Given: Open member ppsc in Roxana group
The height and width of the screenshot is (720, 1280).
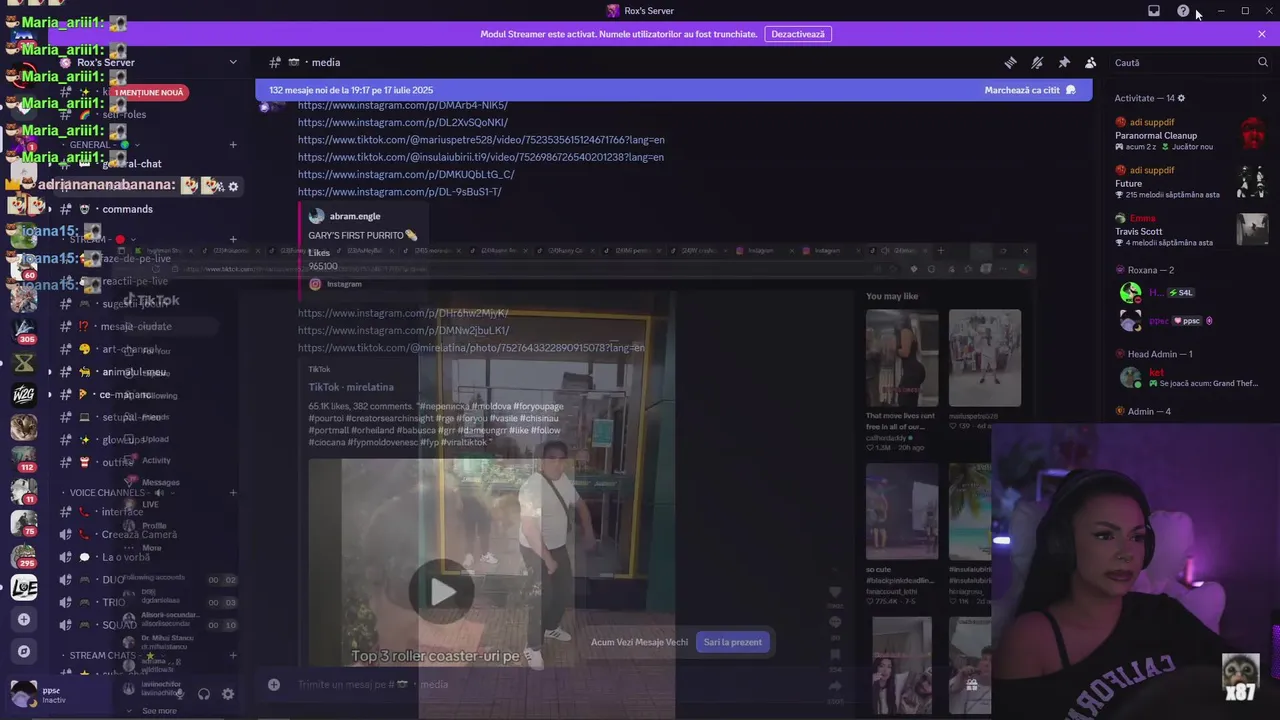Looking at the screenshot, I should pos(1190,321).
